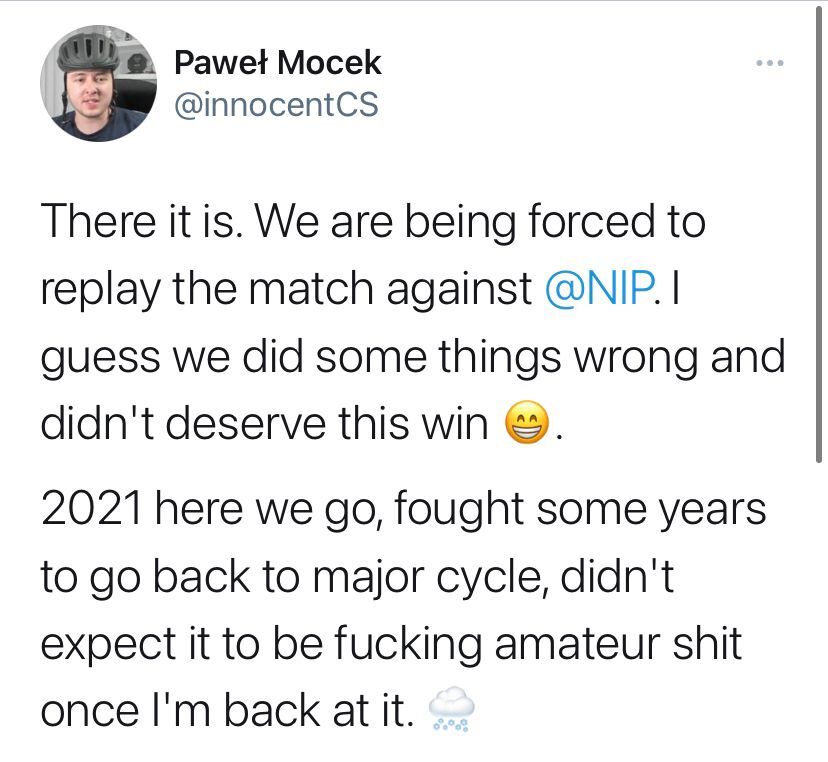
Task: Click the helmet in the avatar photo
Action: [87, 51]
